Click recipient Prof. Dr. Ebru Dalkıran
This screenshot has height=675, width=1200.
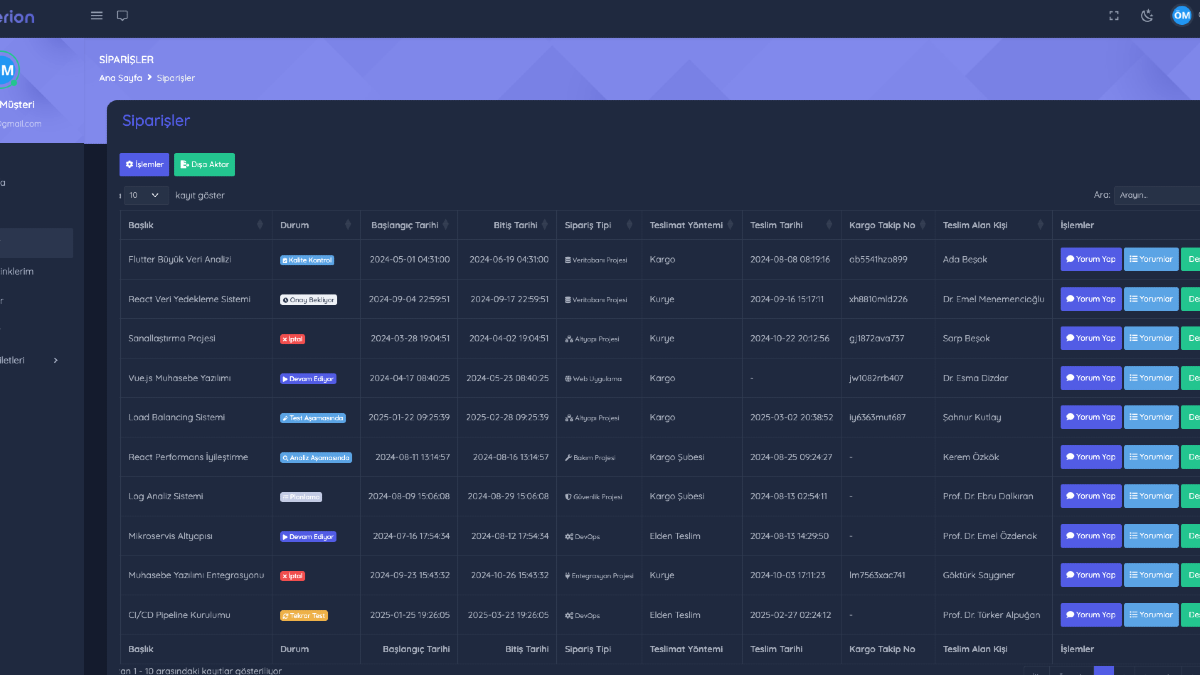point(988,496)
